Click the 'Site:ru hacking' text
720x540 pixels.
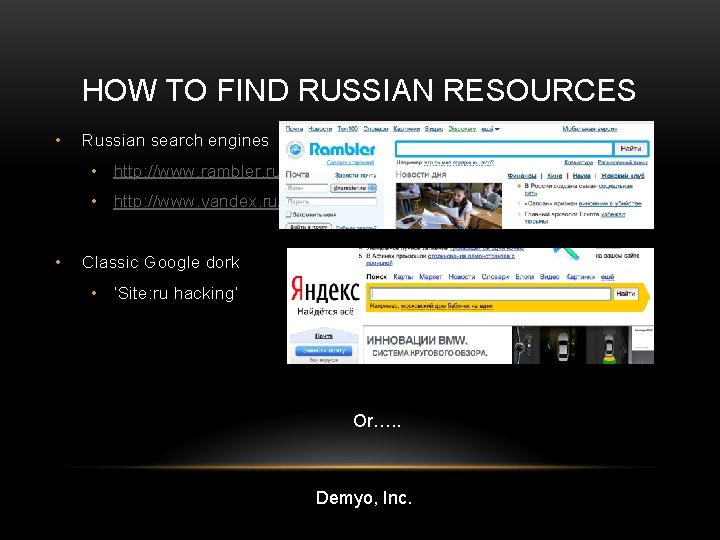pos(176,293)
